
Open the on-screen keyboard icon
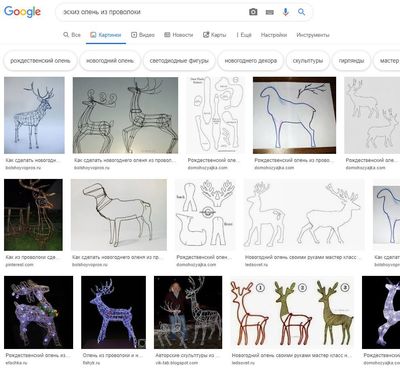point(270,12)
